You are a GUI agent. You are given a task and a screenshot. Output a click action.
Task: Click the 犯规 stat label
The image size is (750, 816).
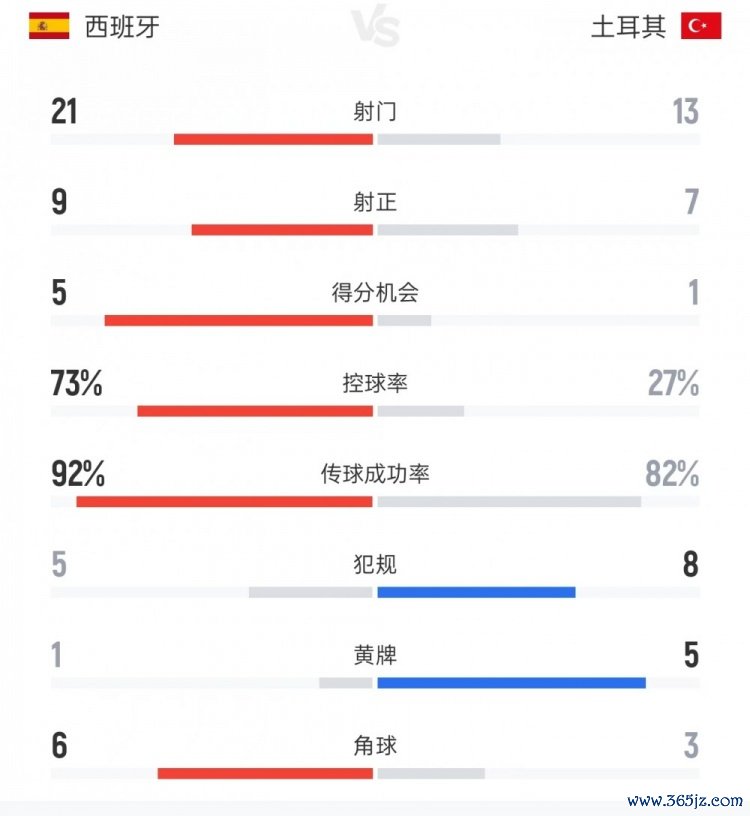click(375, 565)
